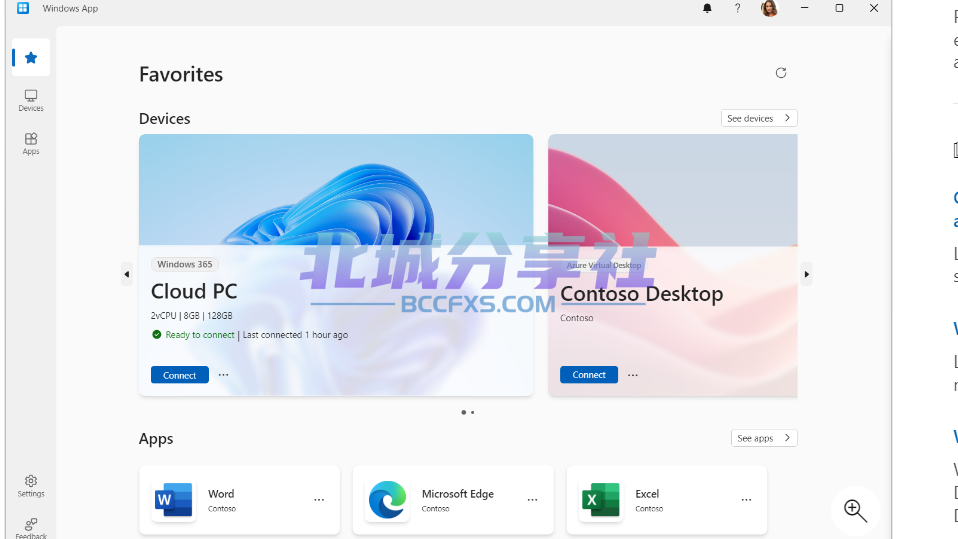Click the Microsoft Edge app icon

387,500
